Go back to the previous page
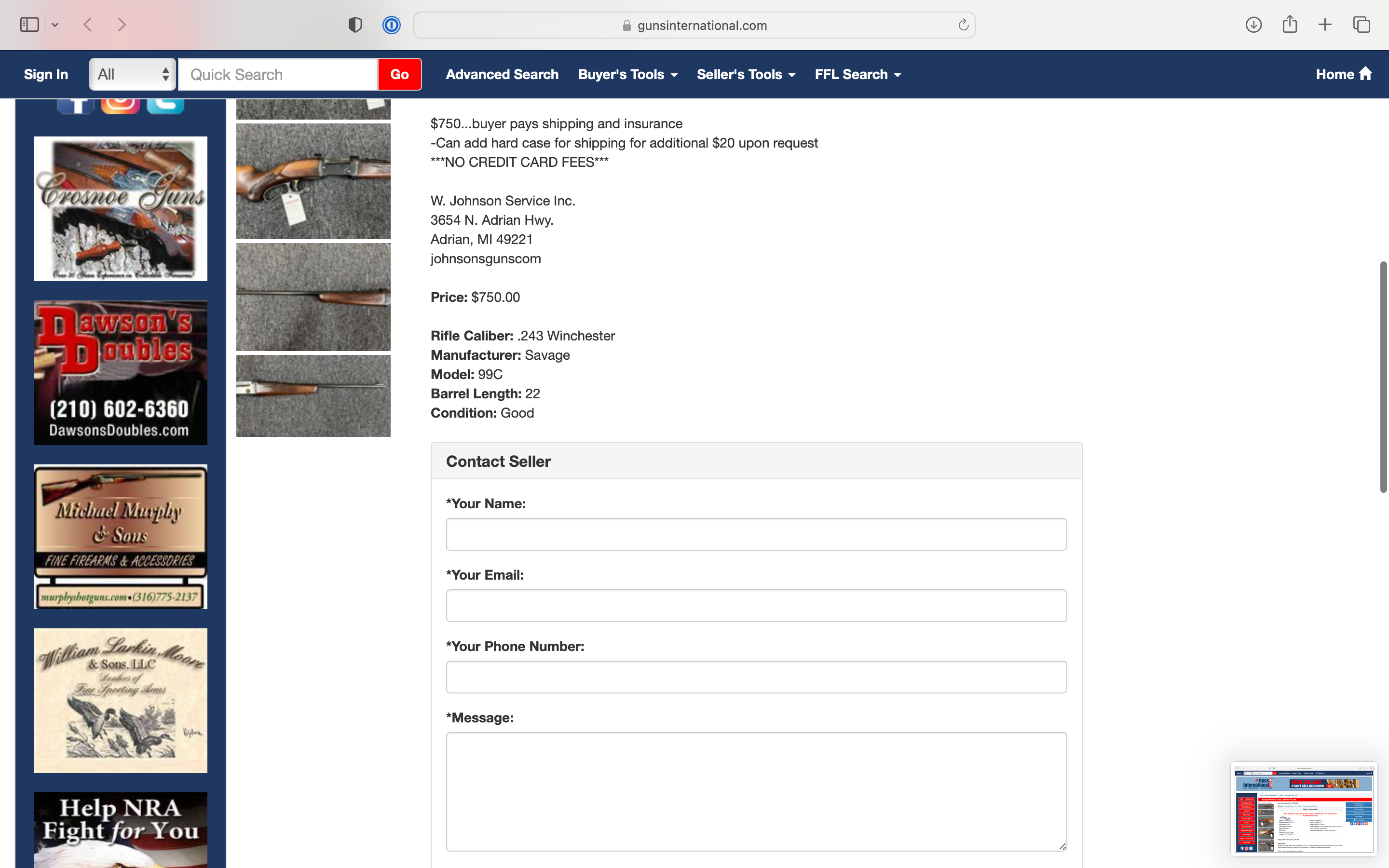The height and width of the screenshot is (868, 1389). click(88, 25)
